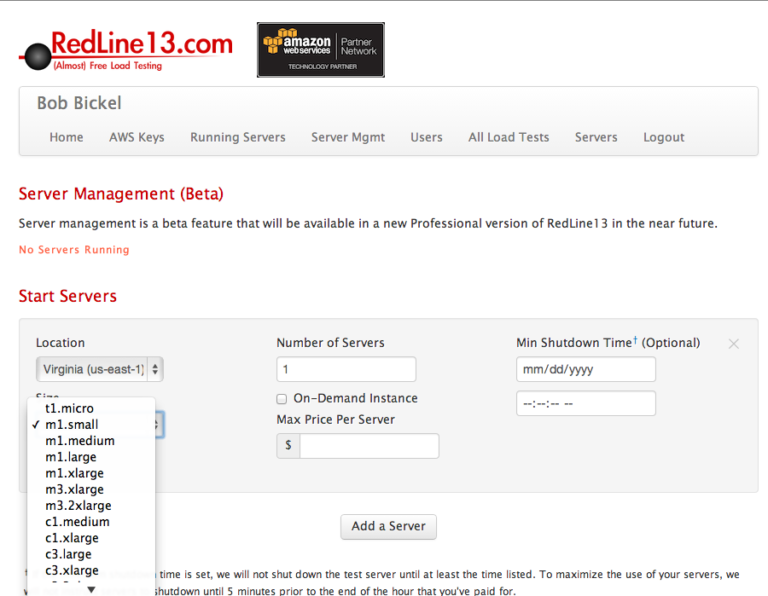
Task: Open the Amazon Partner Network badge
Action: [321, 50]
